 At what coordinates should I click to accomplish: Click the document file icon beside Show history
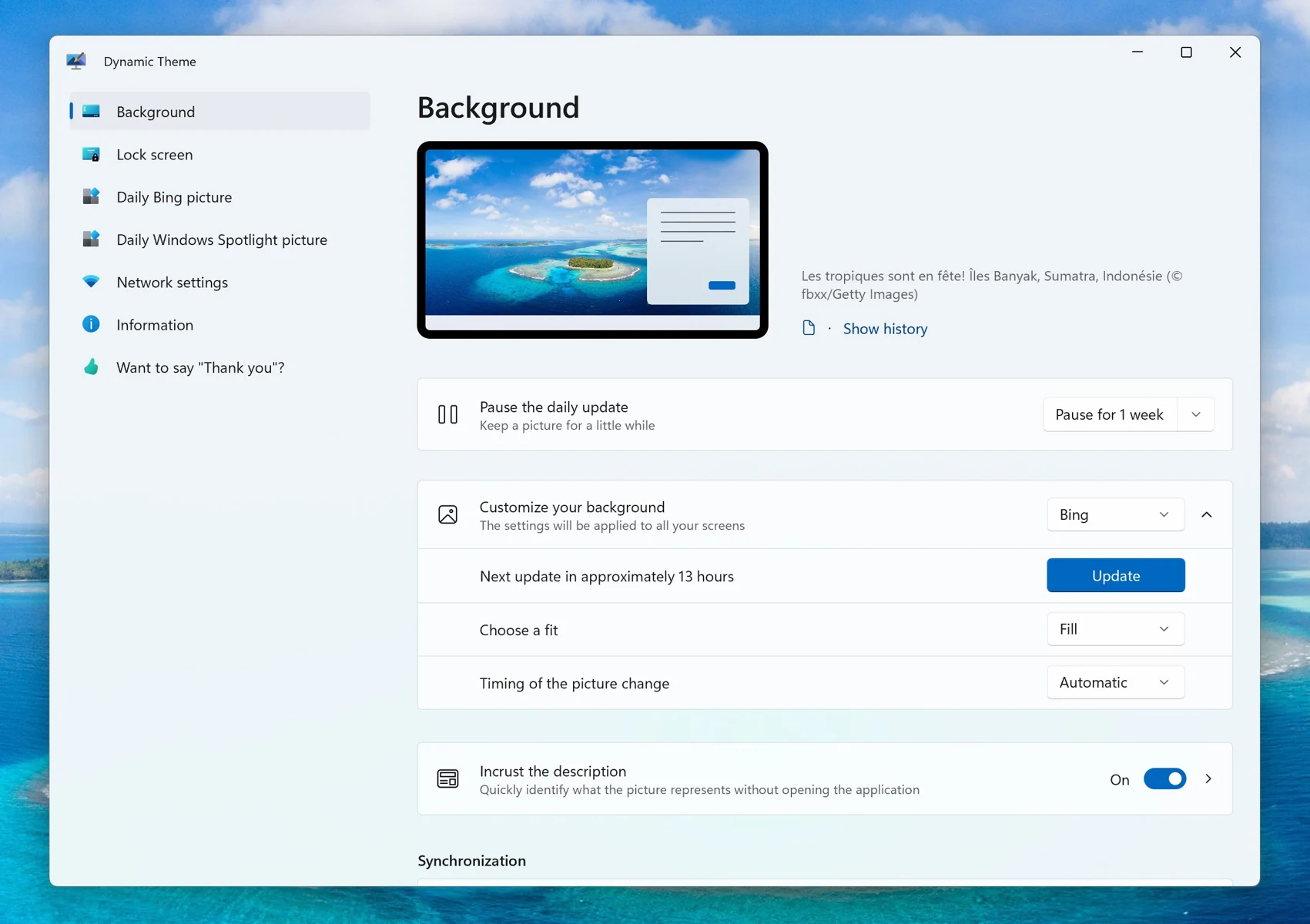pos(809,328)
